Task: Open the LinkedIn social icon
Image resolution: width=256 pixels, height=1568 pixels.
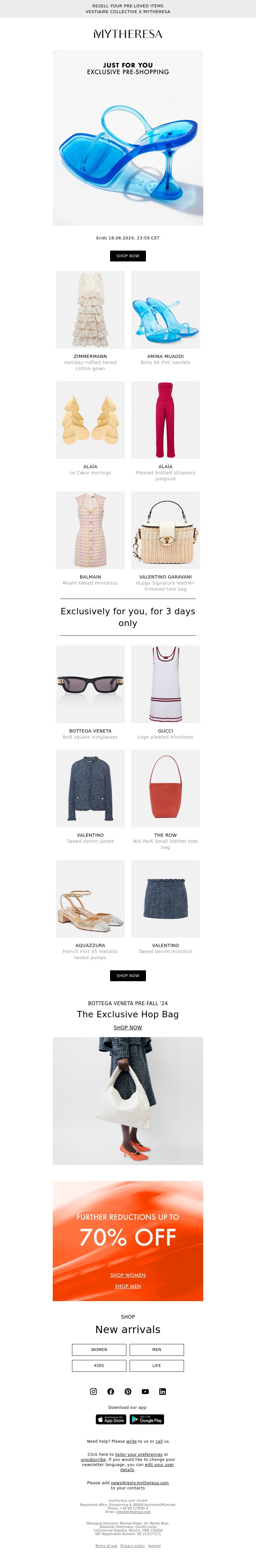Action: 162,1392
